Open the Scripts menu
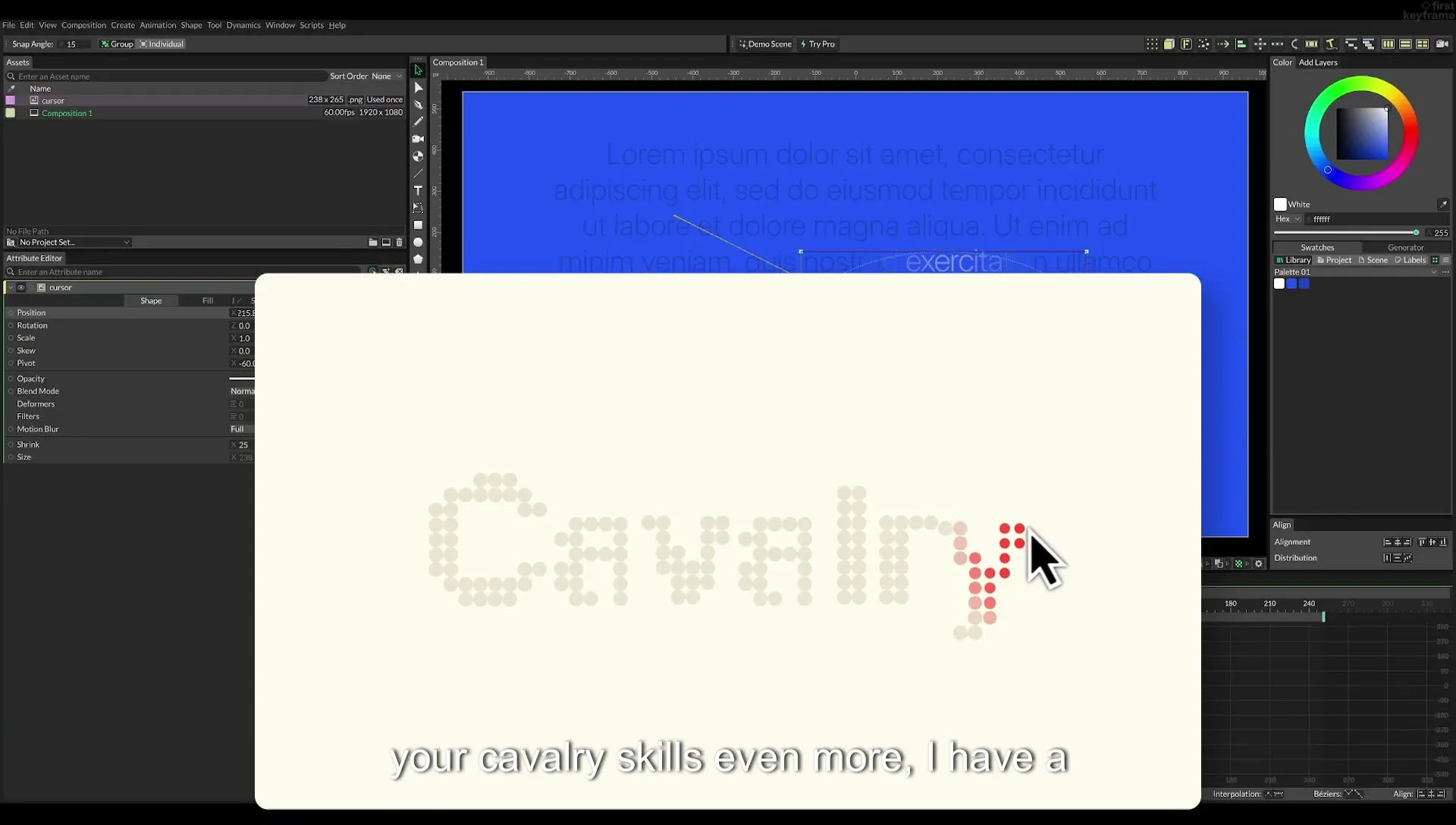The width and height of the screenshot is (1456, 825). [312, 25]
